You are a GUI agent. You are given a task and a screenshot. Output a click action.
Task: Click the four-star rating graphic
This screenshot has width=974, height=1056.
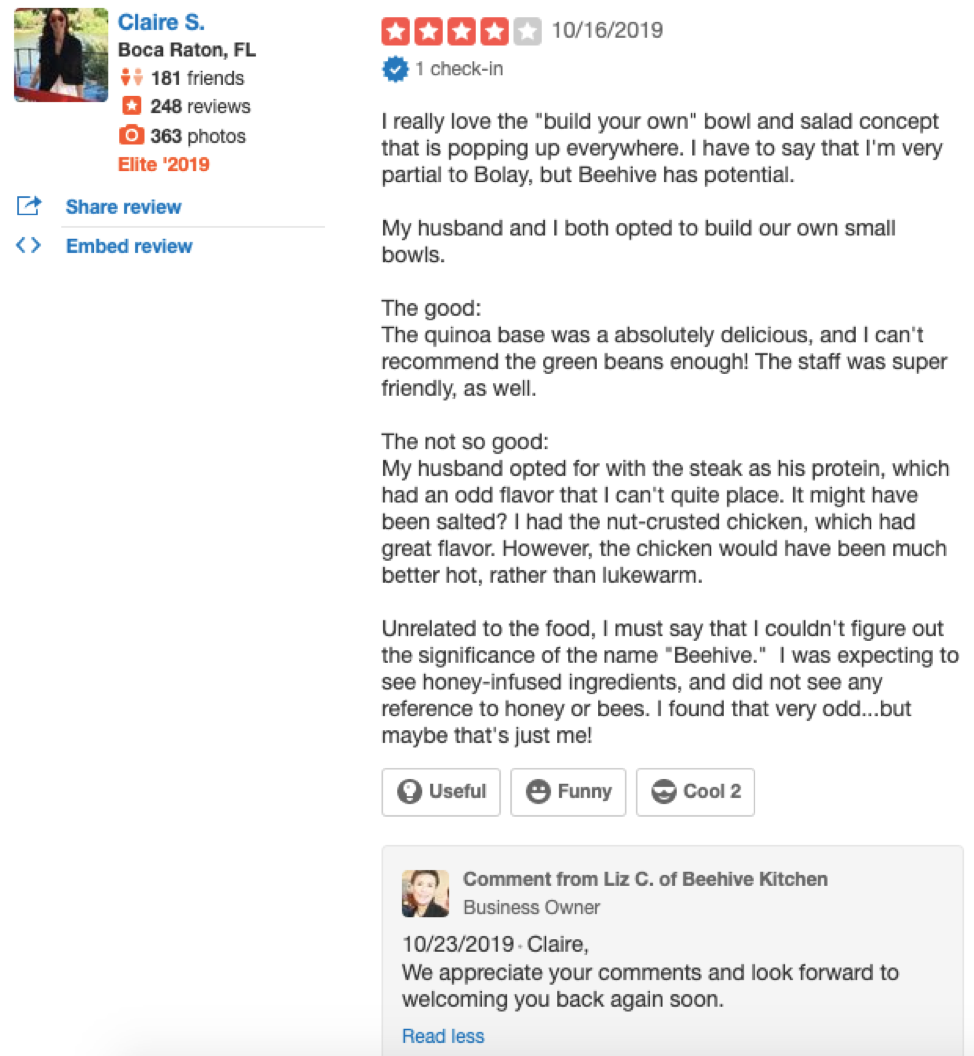pos(460,32)
